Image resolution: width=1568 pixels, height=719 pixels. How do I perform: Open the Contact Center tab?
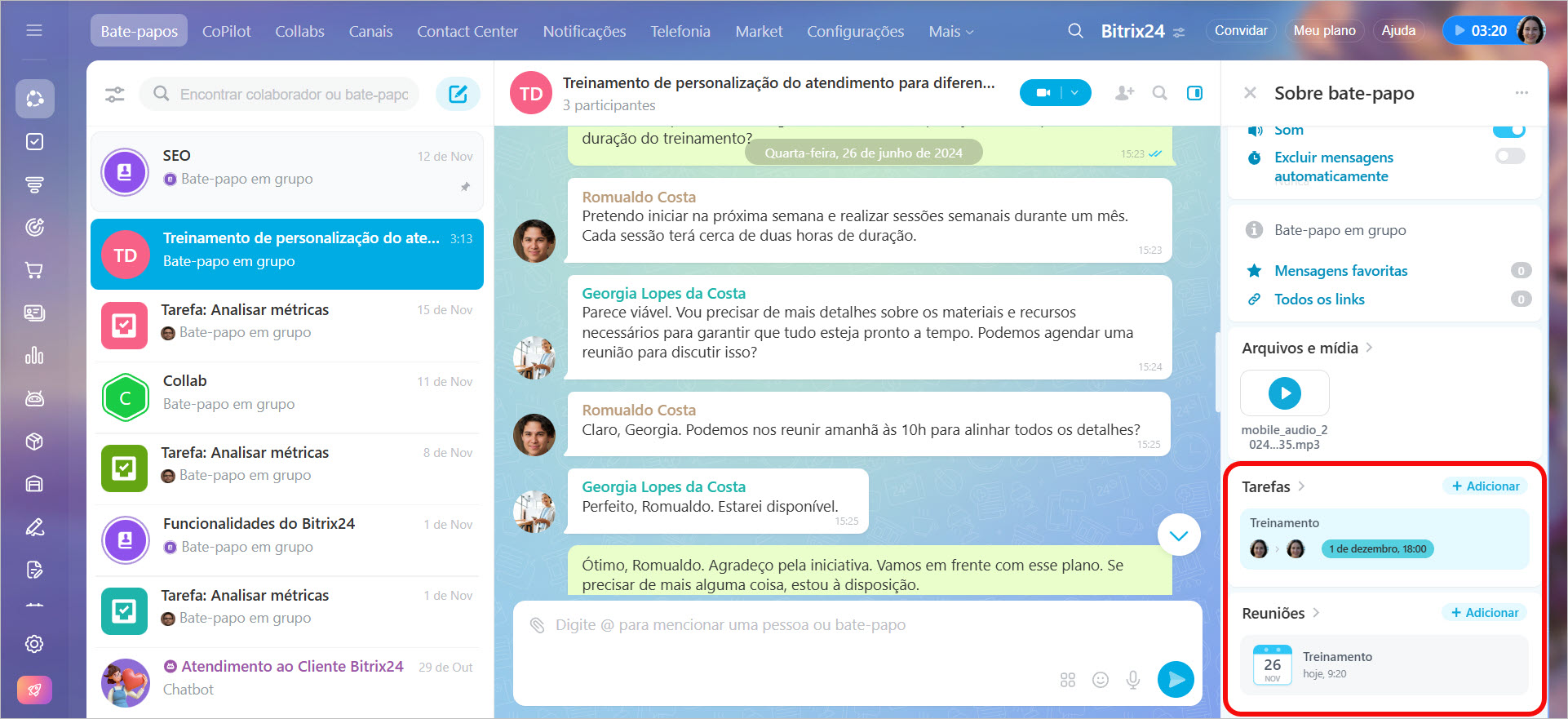click(x=467, y=32)
